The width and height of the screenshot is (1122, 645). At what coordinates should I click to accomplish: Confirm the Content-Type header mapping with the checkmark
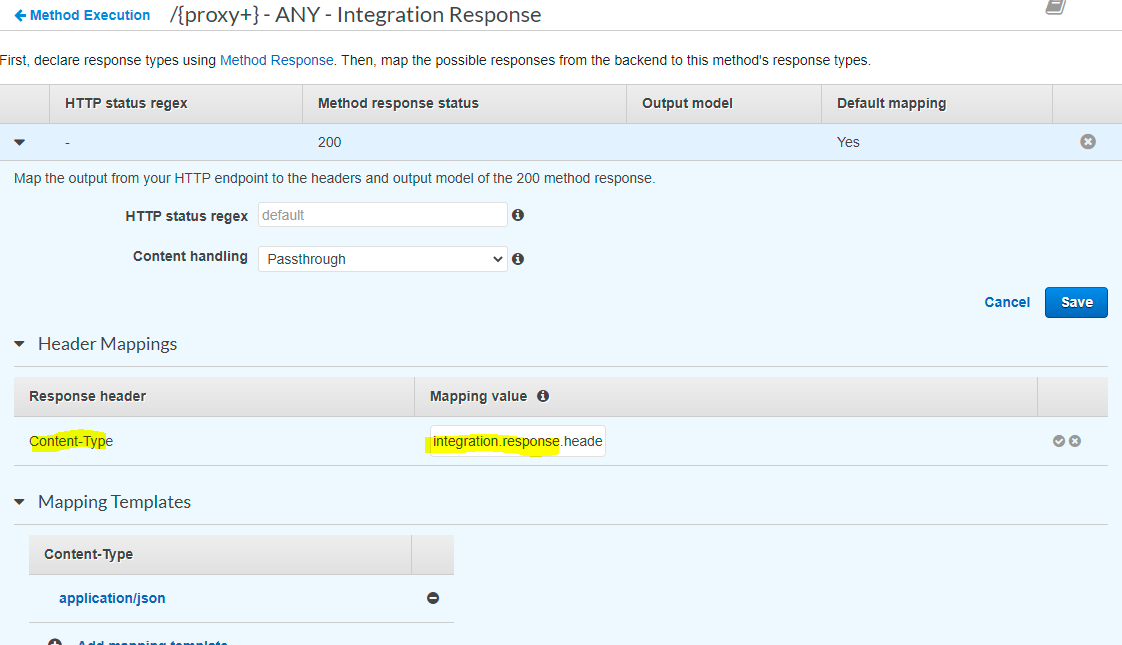1059,440
